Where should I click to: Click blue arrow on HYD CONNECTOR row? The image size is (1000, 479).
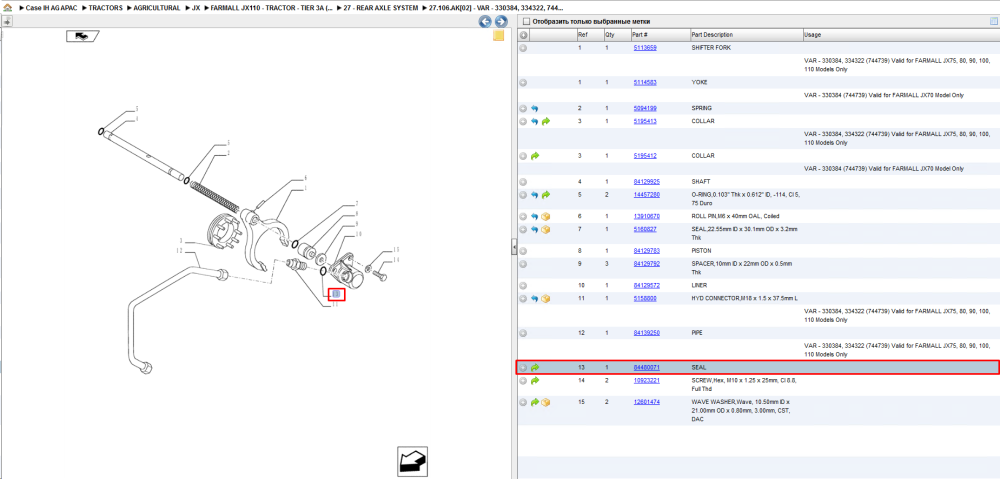[x=534, y=298]
